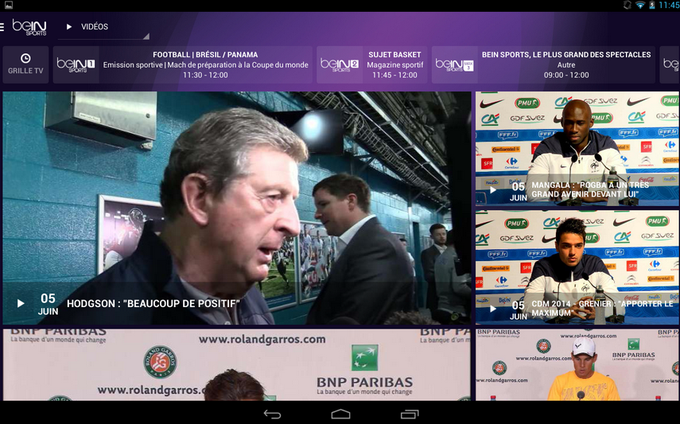
Task: Tap the beIN Sports logo
Action: point(29,27)
